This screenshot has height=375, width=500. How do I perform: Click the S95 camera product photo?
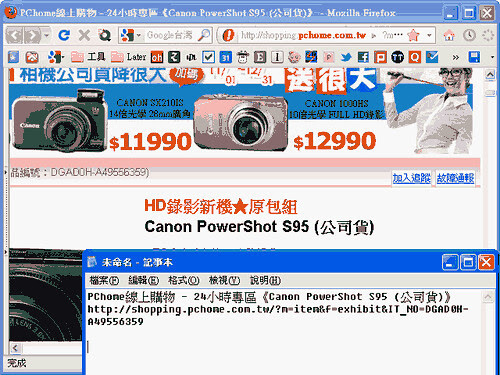pyautogui.click(x=45, y=295)
